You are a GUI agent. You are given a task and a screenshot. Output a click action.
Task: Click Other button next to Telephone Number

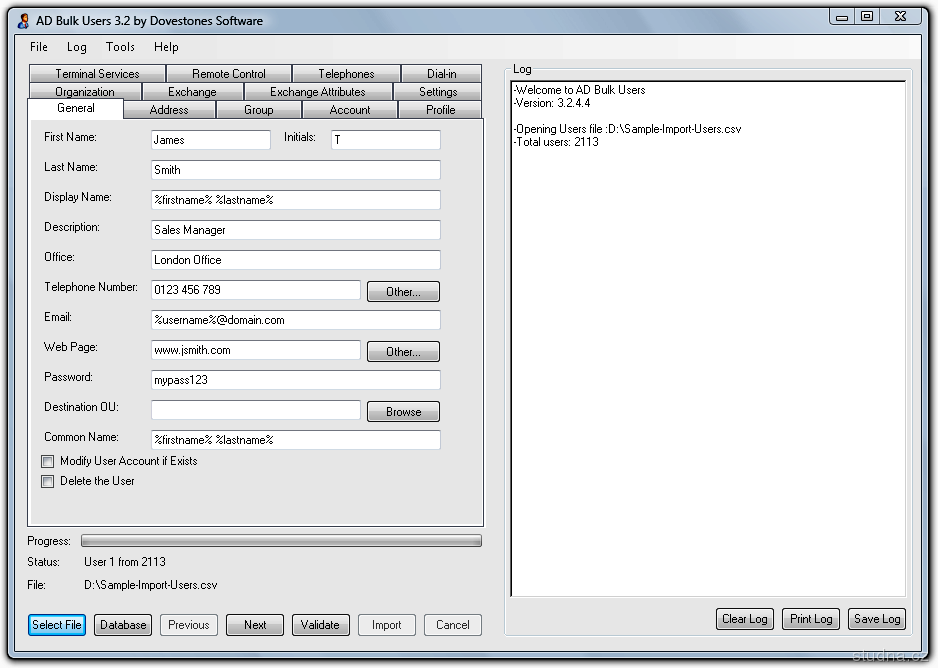pyautogui.click(x=403, y=292)
